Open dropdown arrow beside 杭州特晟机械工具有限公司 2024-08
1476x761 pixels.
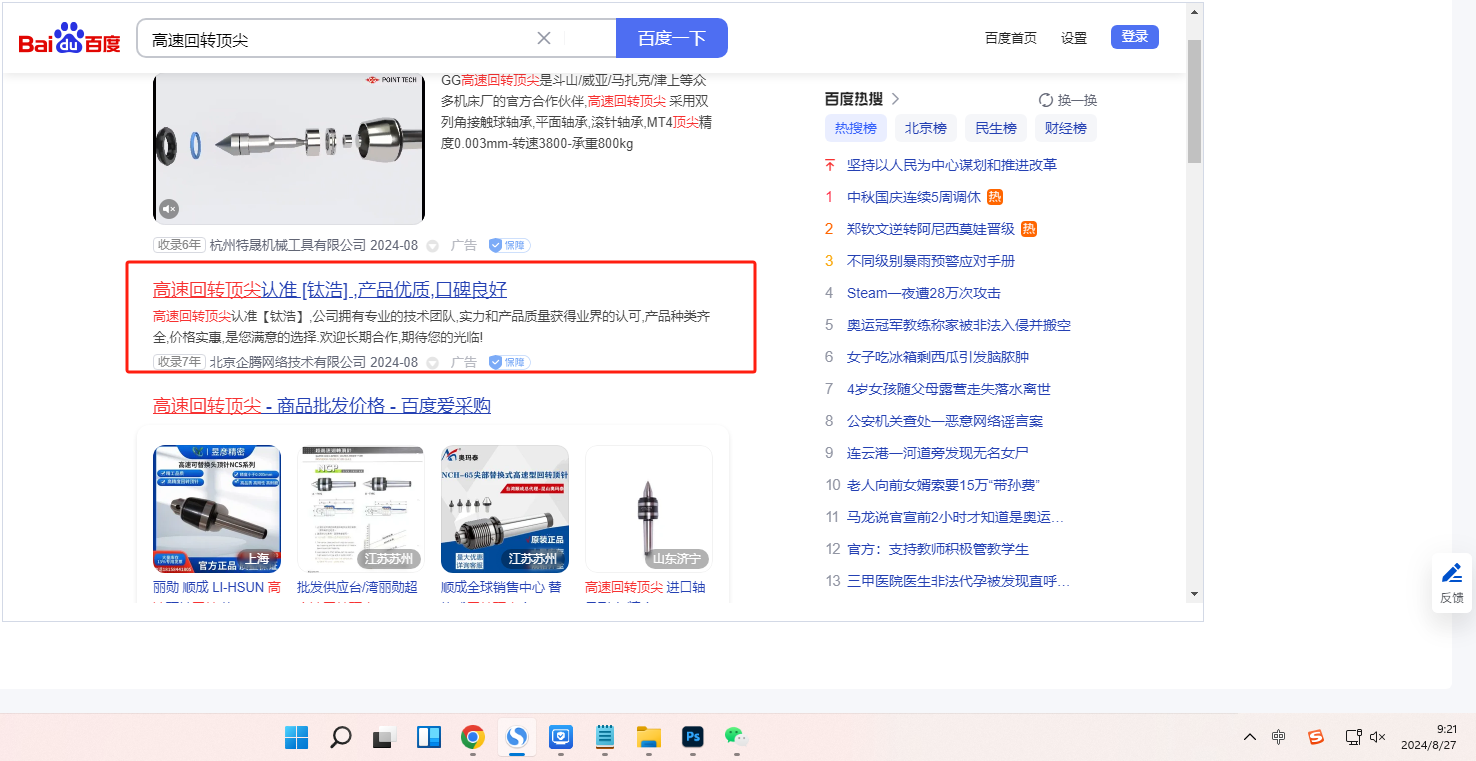(433, 246)
